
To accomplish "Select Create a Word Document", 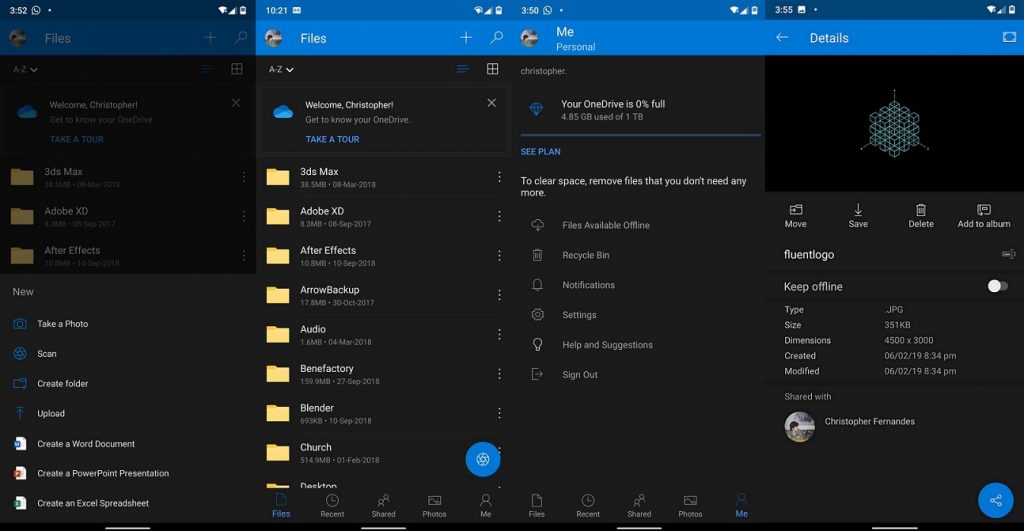I will 85,444.
